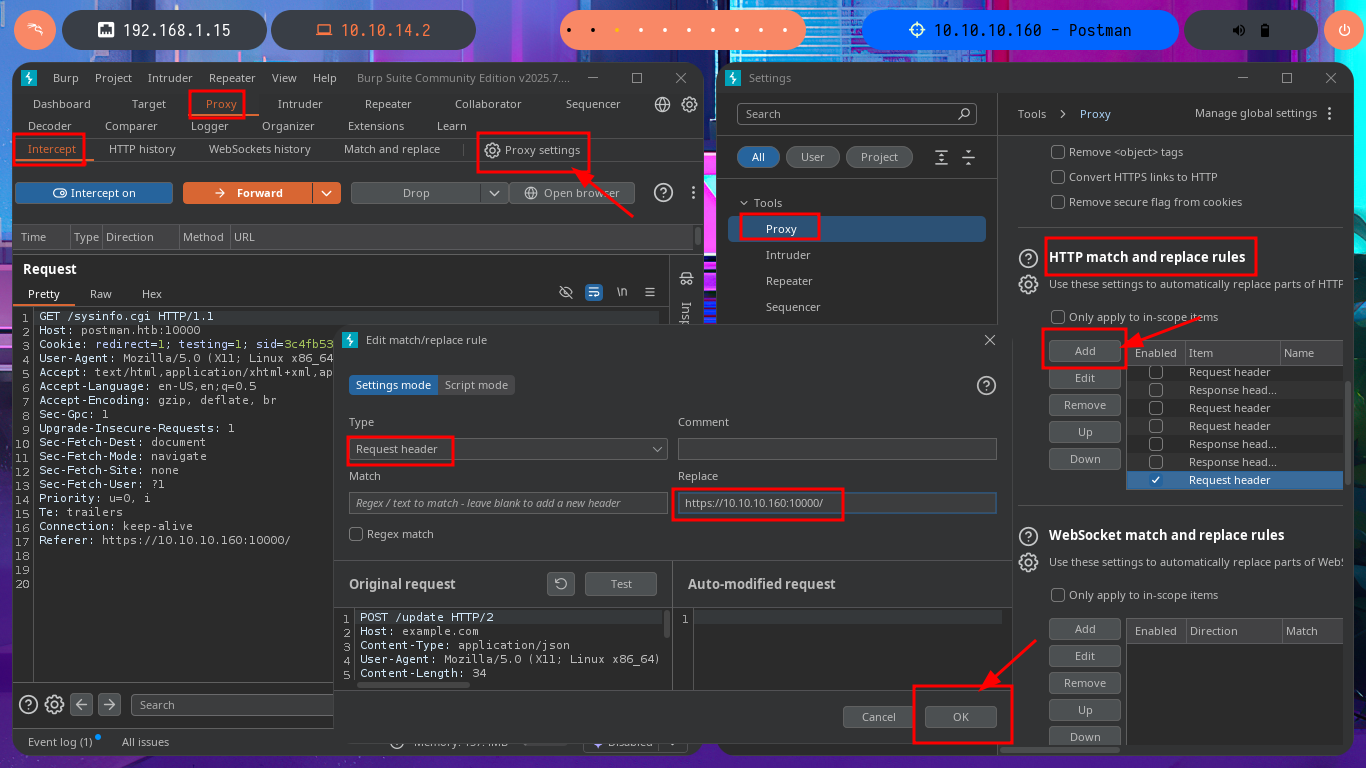The image size is (1366, 768).
Task: Check Convert HTTPS links to HTTP
Action: [1058, 177]
